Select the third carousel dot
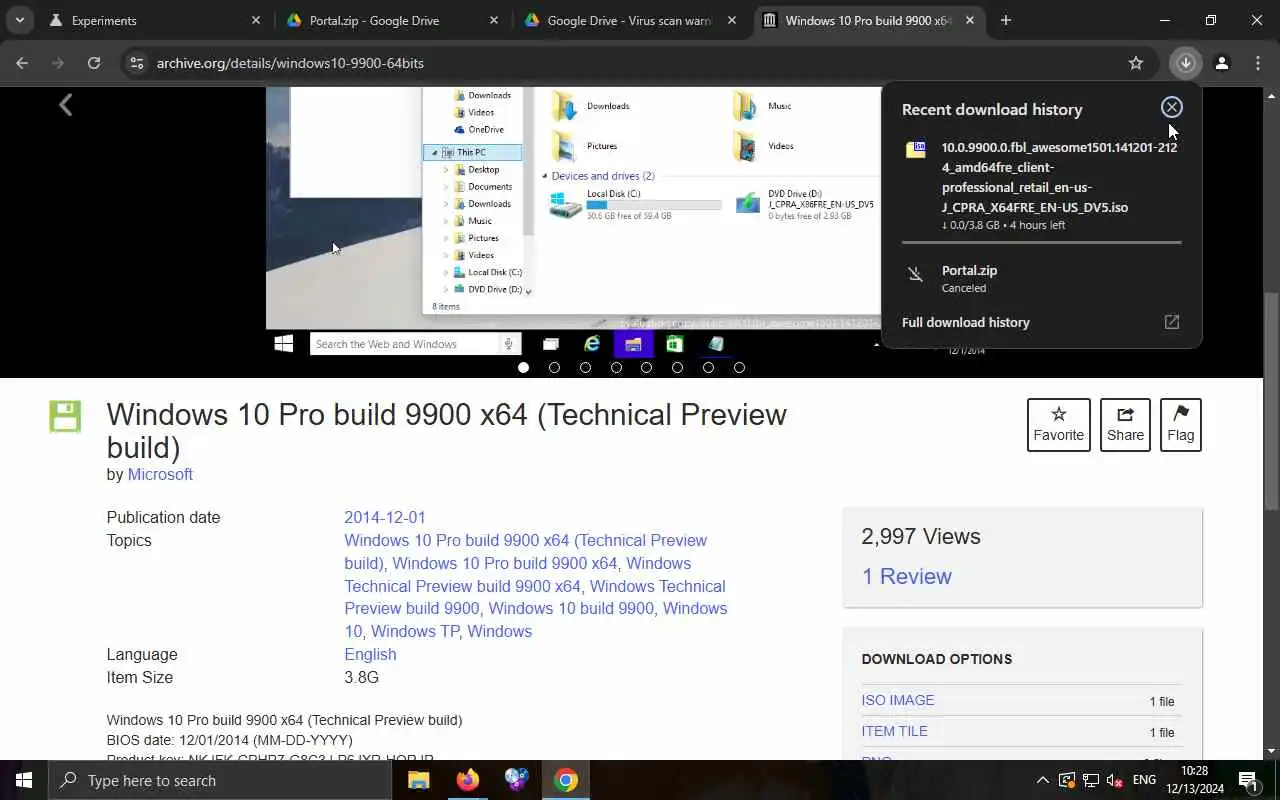Image resolution: width=1280 pixels, height=800 pixels. click(585, 367)
